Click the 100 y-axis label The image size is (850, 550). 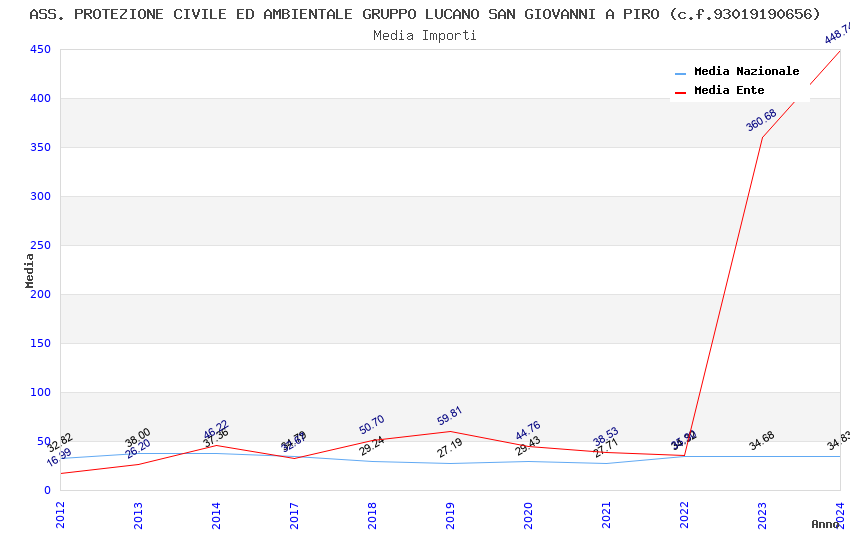coord(41,392)
